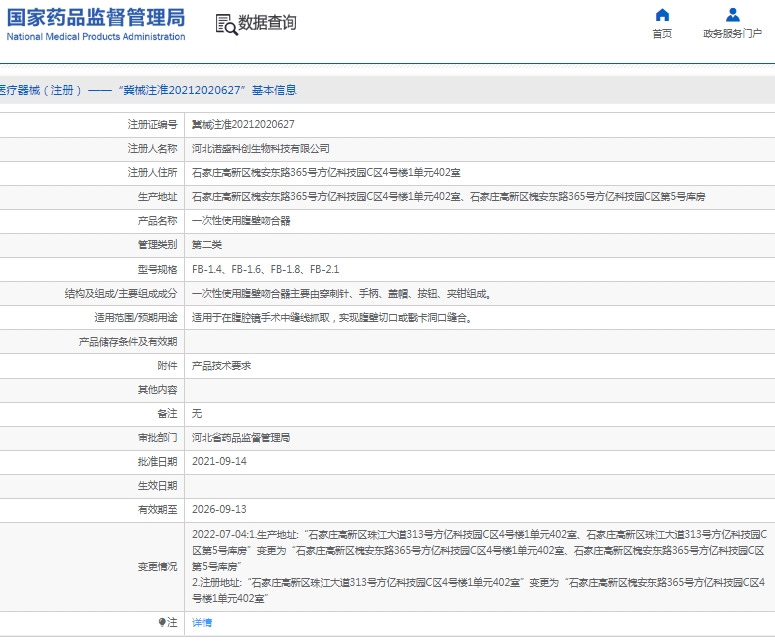The height and width of the screenshot is (642, 775).
Task: Click the 其他内容 row label
Action: click(x=157, y=390)
